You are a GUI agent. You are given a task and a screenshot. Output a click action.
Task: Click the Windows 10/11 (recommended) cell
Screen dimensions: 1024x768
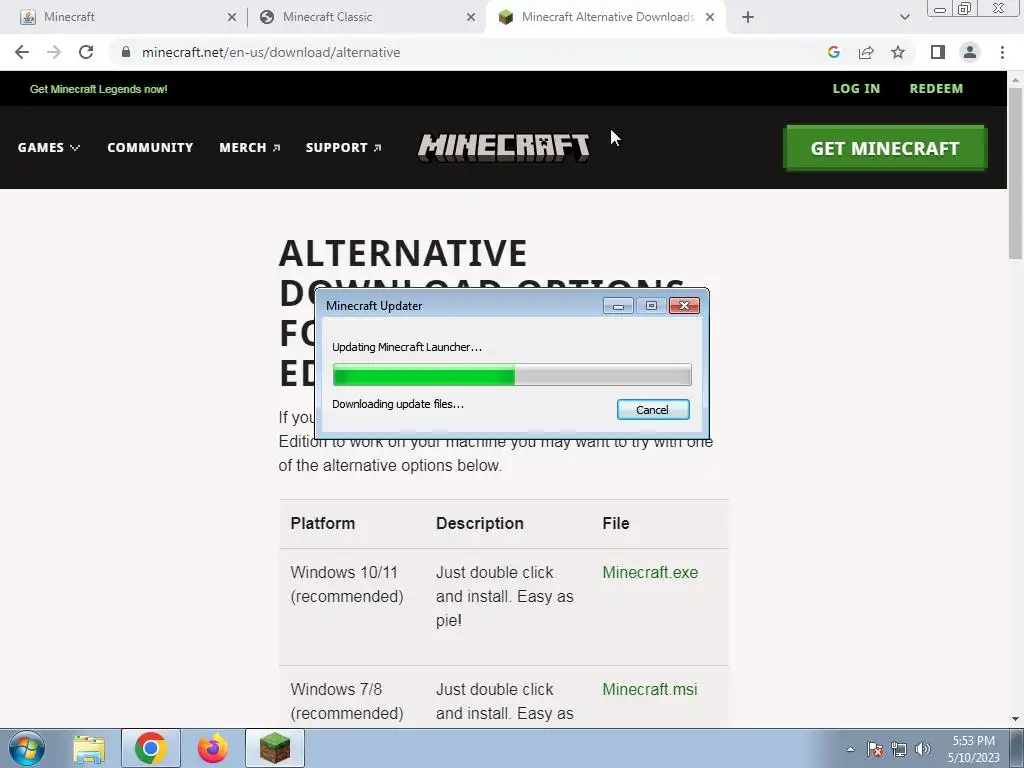pyautogui.click(x=347, y=584)
